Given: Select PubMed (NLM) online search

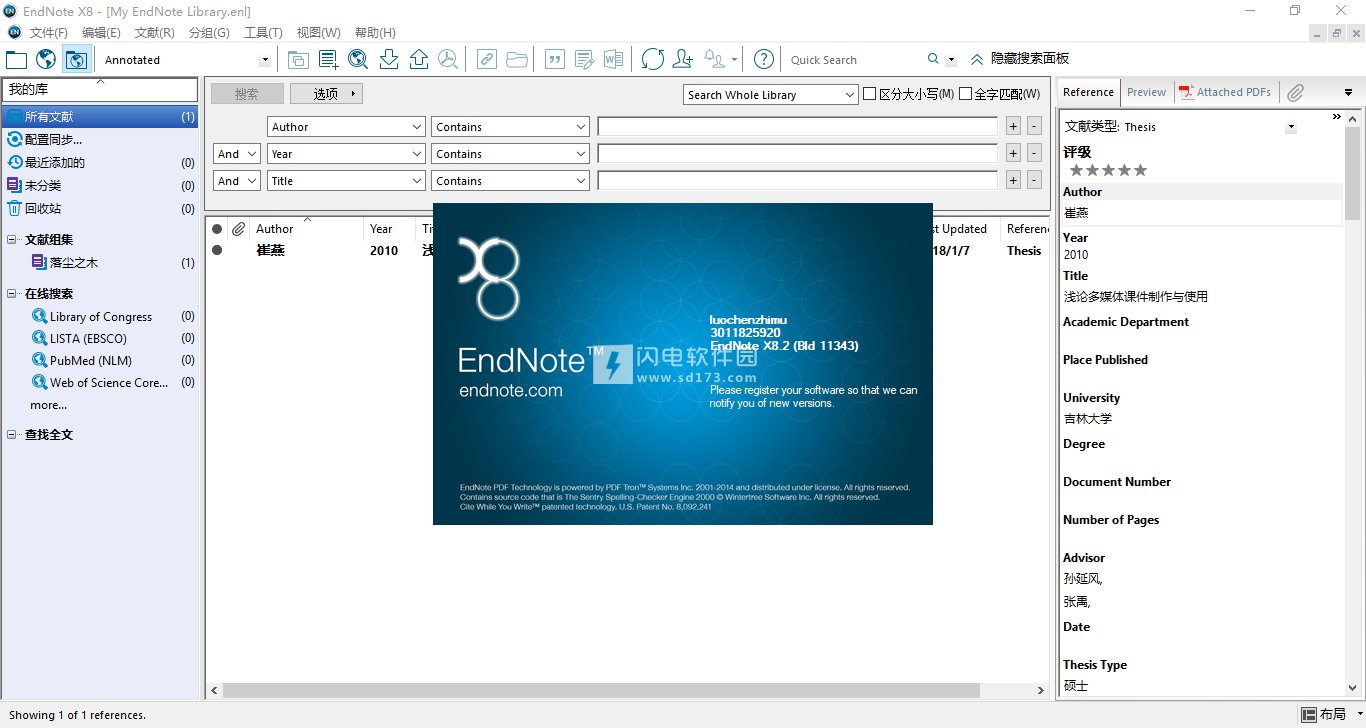Looking at the screenshot, I should click(91, 360).
